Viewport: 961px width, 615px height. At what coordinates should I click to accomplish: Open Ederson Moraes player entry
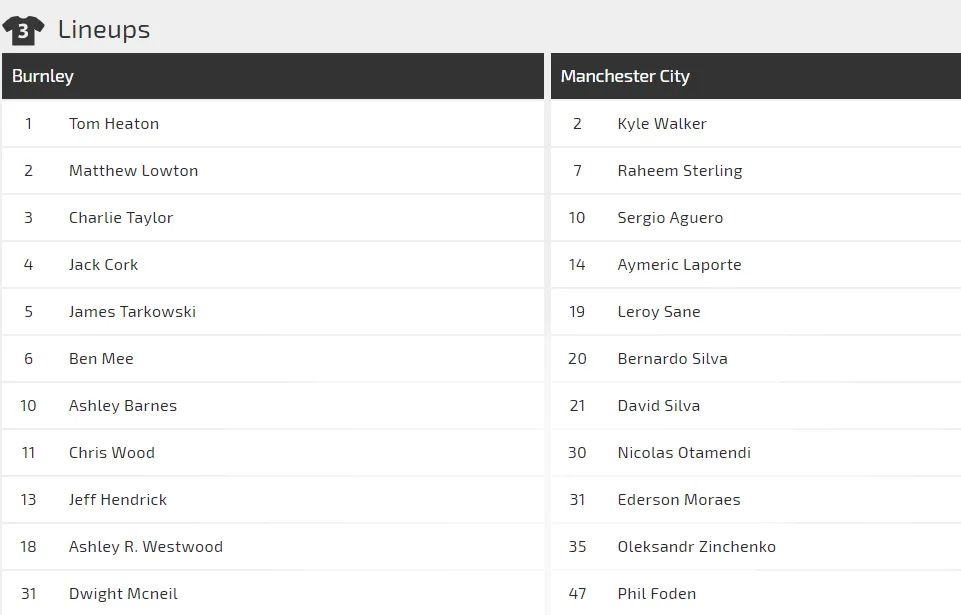click(x=679, y=500)
